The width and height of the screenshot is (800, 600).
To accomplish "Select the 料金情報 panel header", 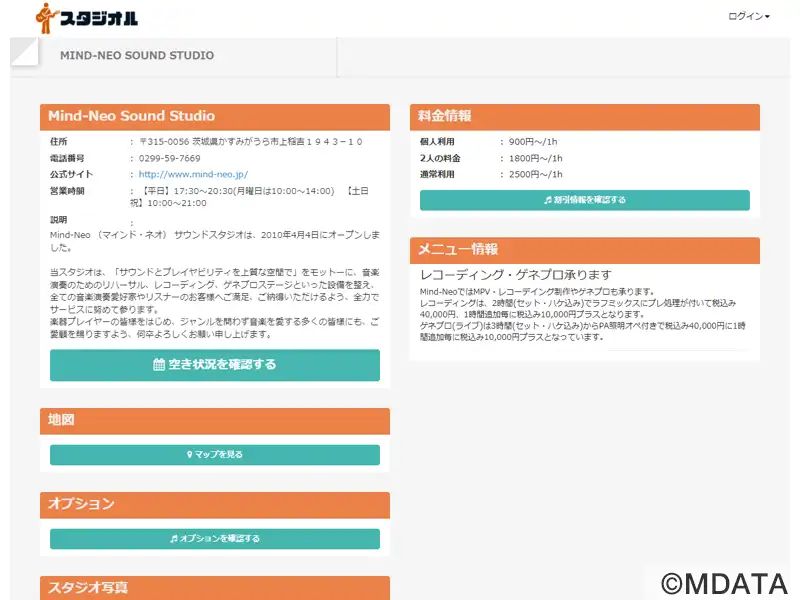I will click(585, 117).
